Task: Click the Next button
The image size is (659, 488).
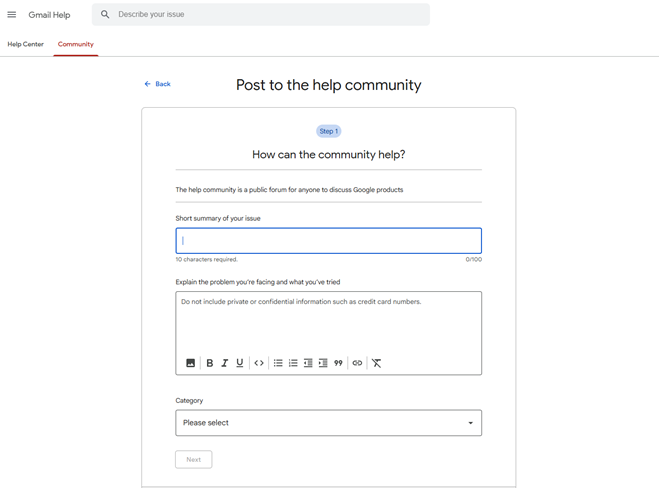Action: pyautogui.click(x=194, y=459)
